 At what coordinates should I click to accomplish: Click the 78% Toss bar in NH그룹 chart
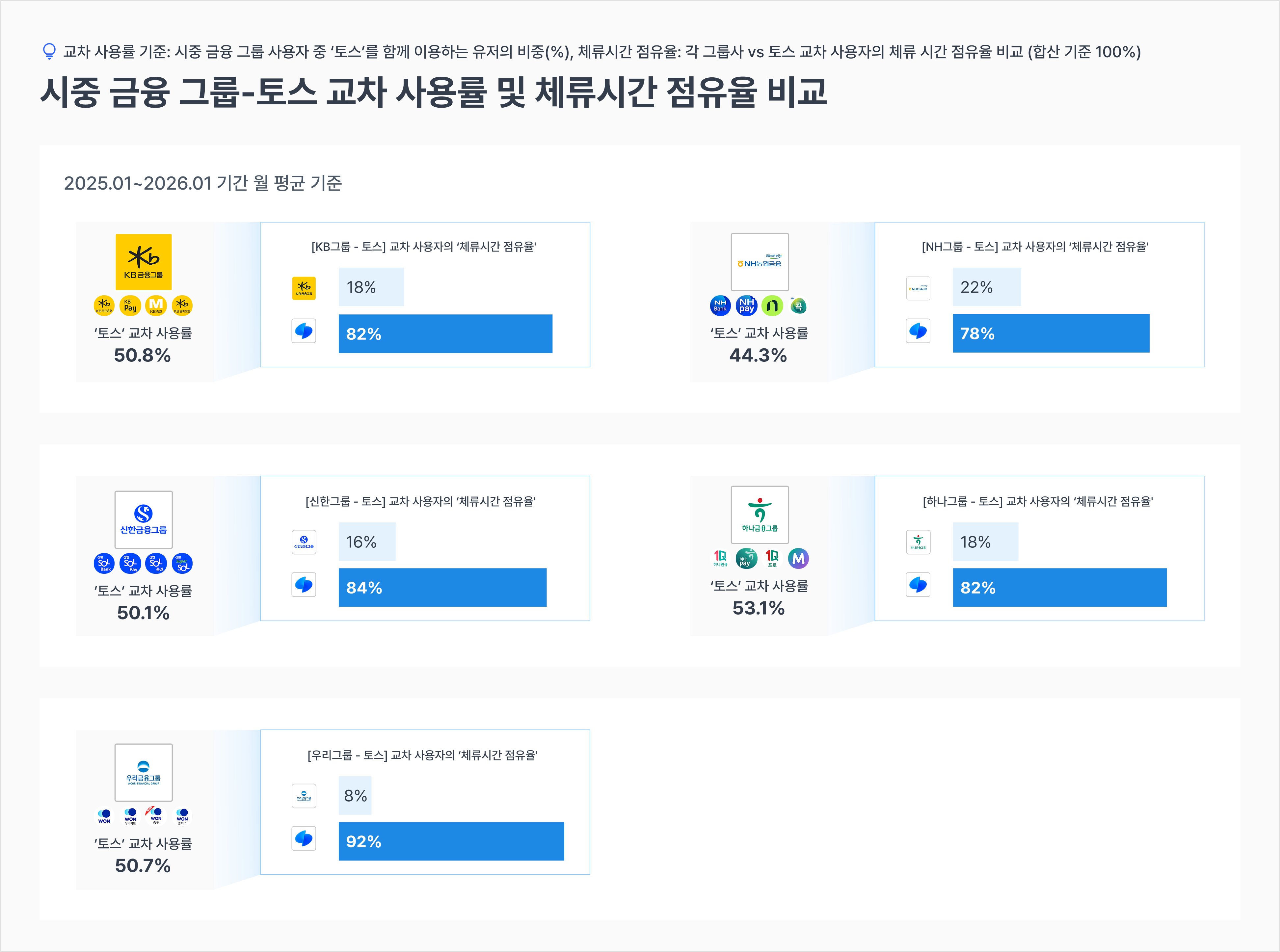tap(1051, 334)
